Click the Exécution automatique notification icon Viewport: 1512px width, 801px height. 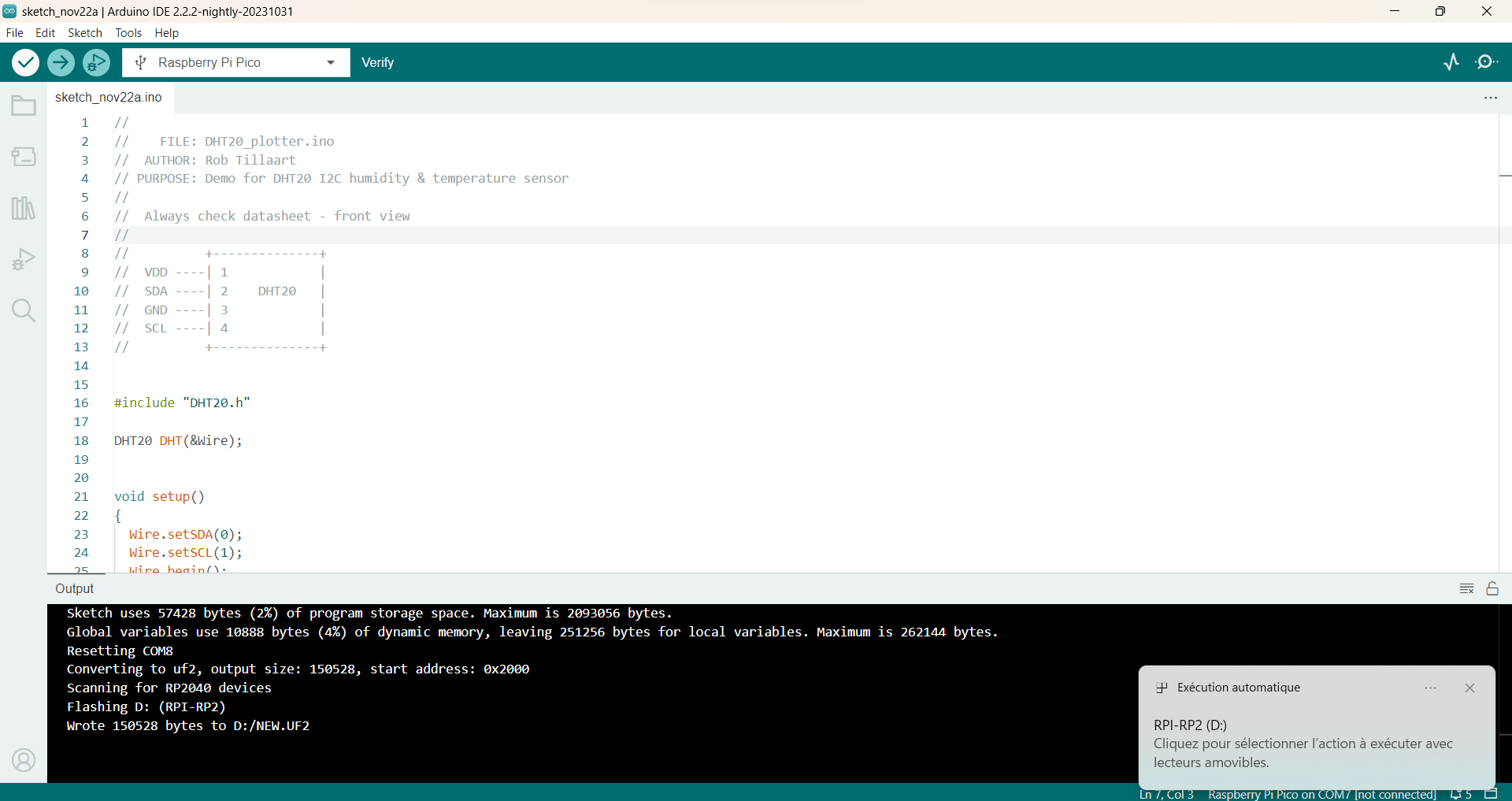pyautogui.click(x=1162, y=688)
